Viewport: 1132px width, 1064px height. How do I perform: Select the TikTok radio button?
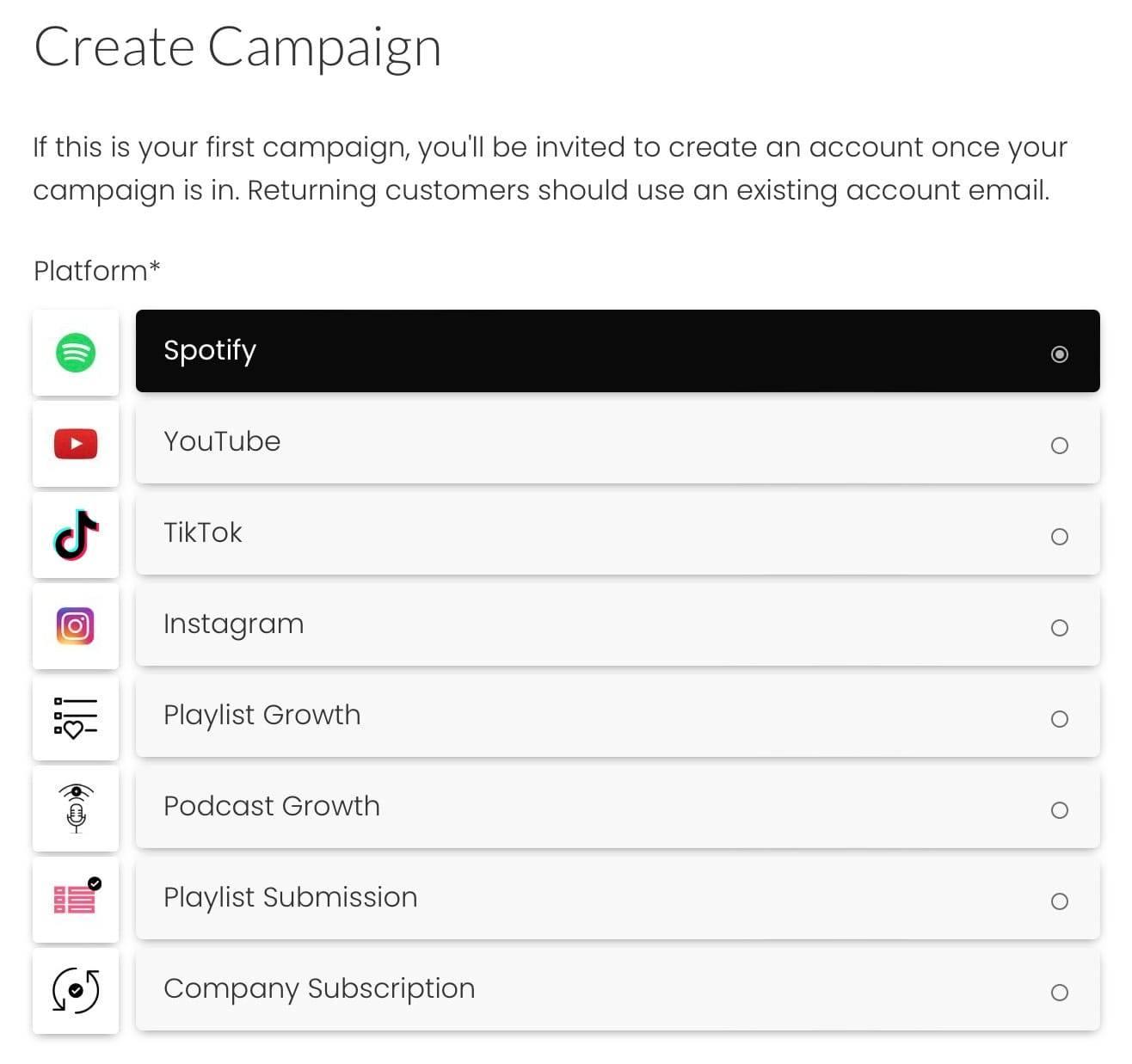pos(1060,537)
